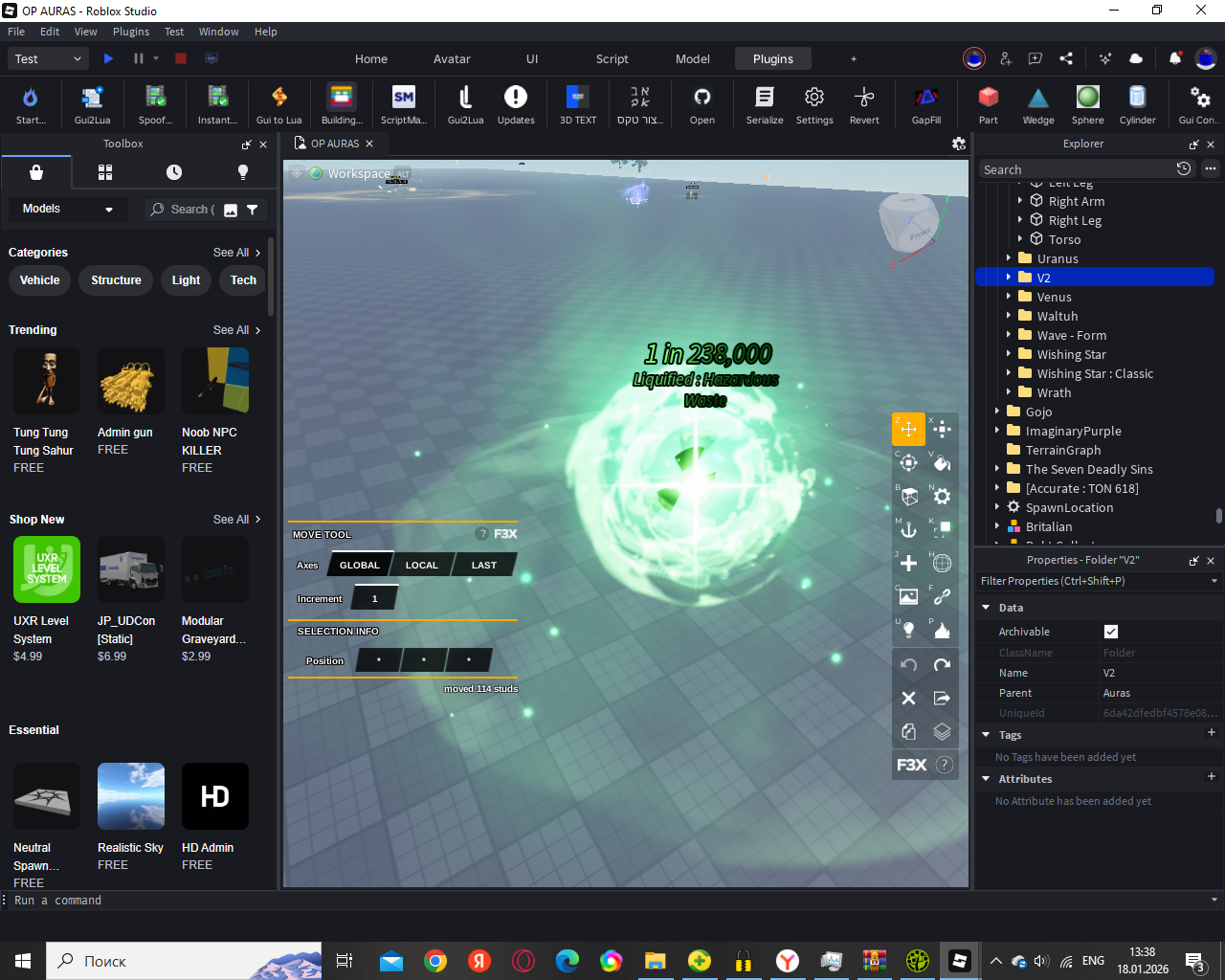
Task: Click See All next to Trending
Action: pos(236,330)
